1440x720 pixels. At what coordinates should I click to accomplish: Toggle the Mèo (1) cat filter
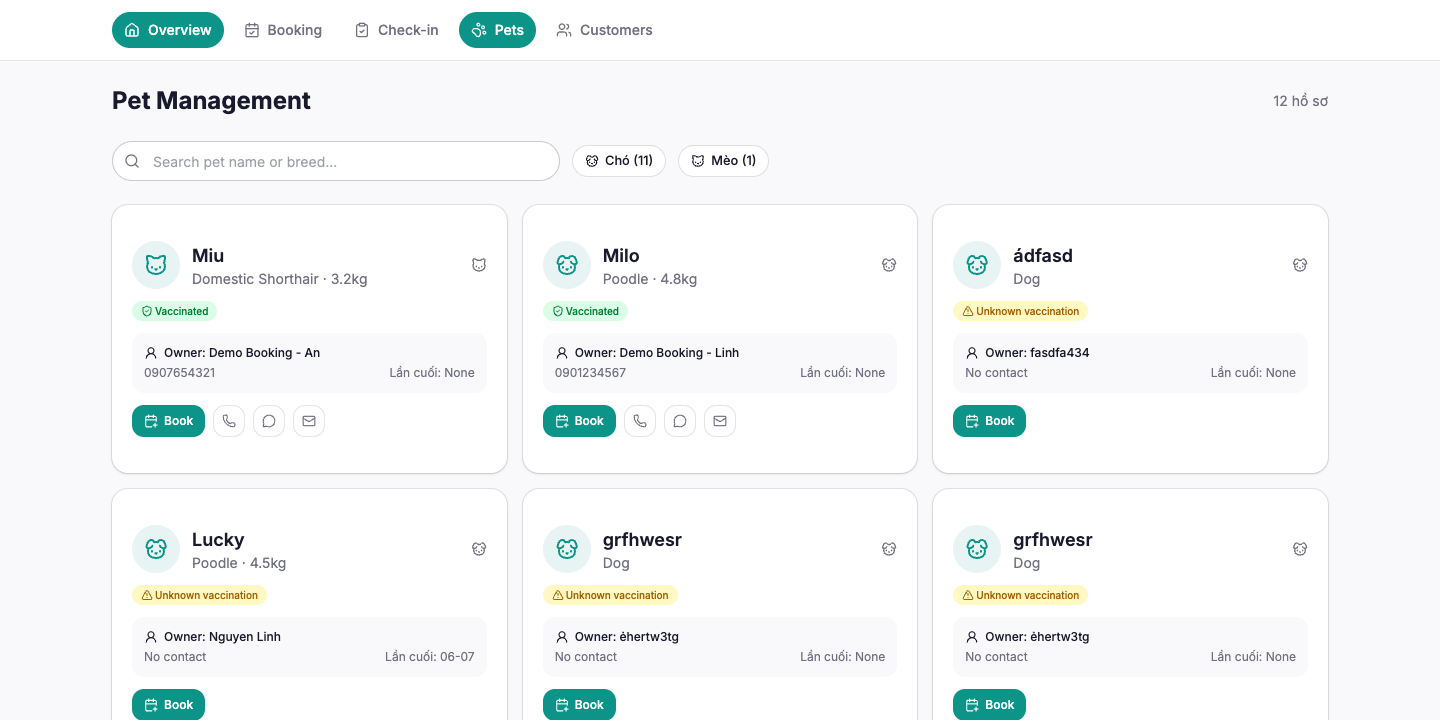(x=723, y=161)
